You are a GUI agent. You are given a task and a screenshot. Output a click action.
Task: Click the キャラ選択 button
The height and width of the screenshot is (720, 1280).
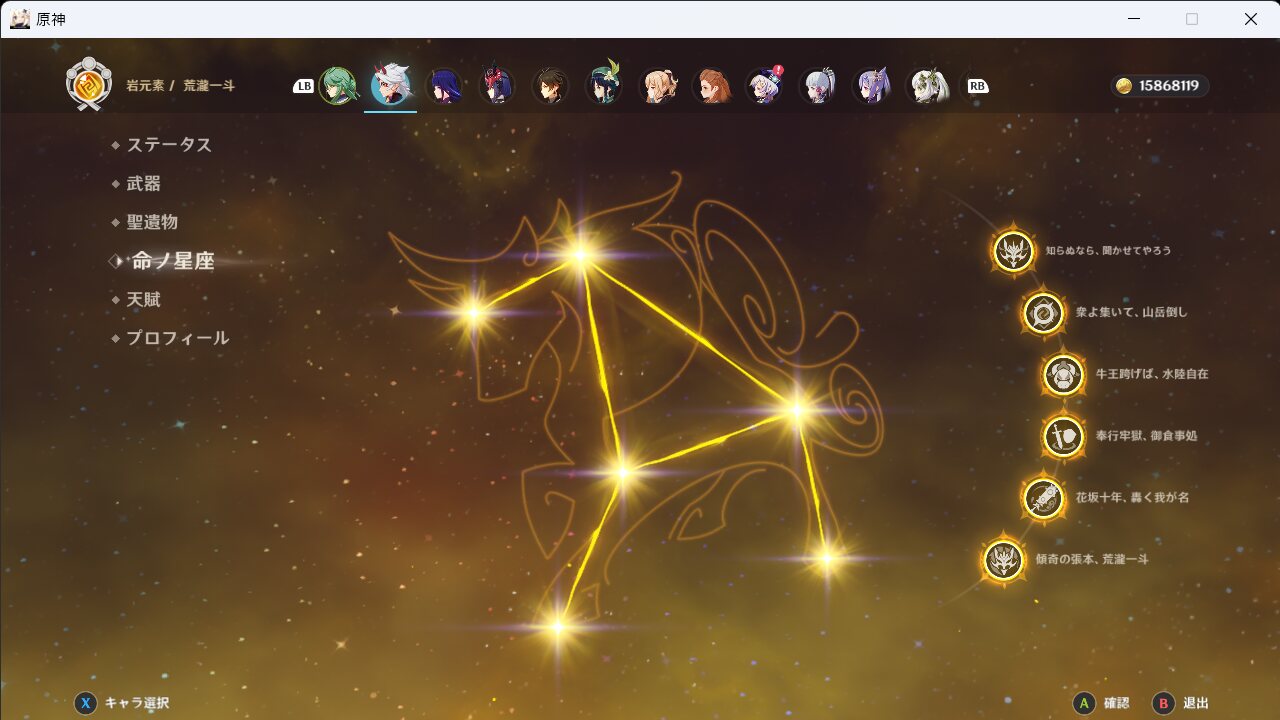coord(122,703)
